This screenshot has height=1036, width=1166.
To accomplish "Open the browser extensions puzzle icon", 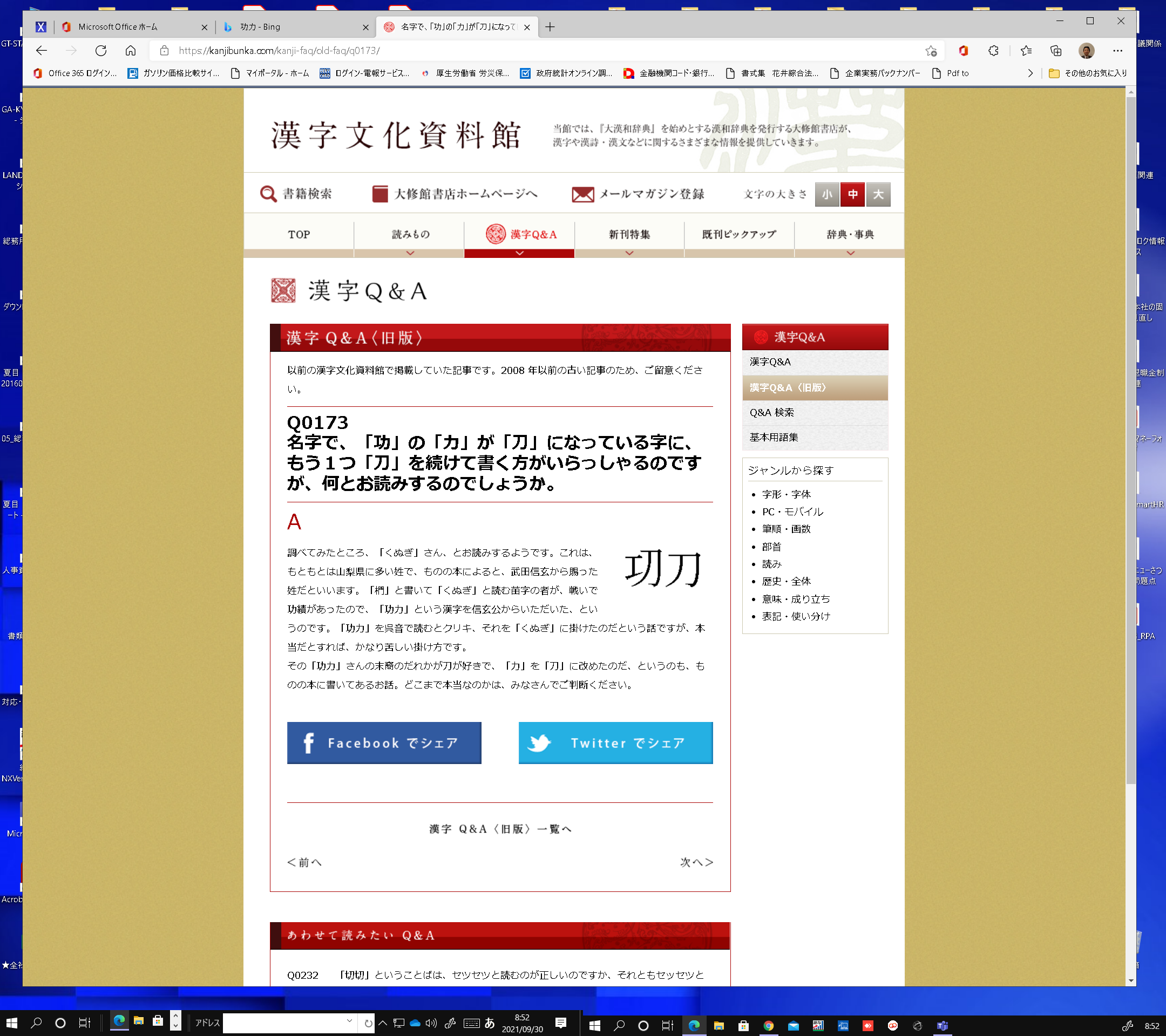I will tap(993, 51).
